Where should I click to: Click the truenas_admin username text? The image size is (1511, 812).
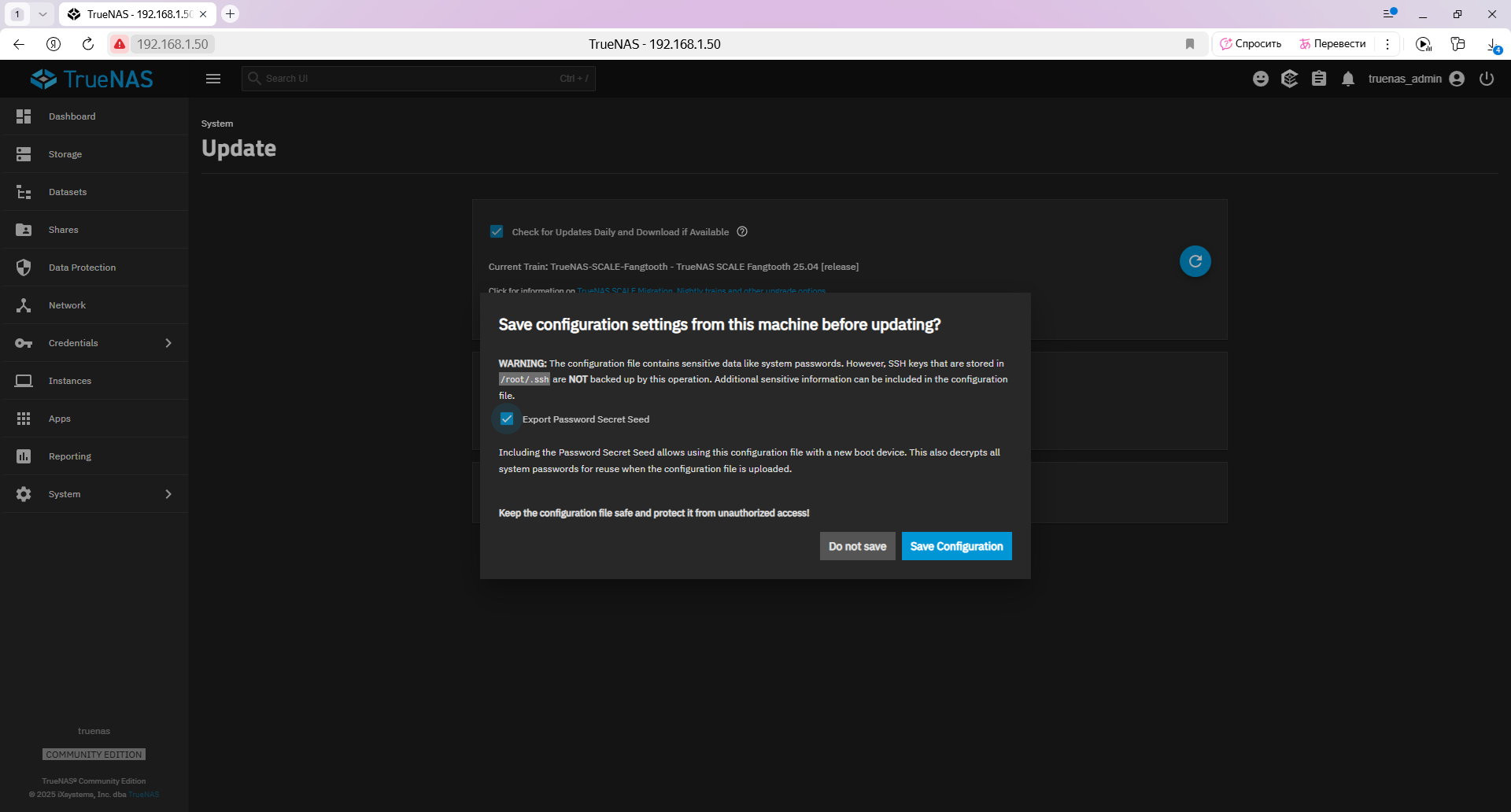[x=1405, y=79]
